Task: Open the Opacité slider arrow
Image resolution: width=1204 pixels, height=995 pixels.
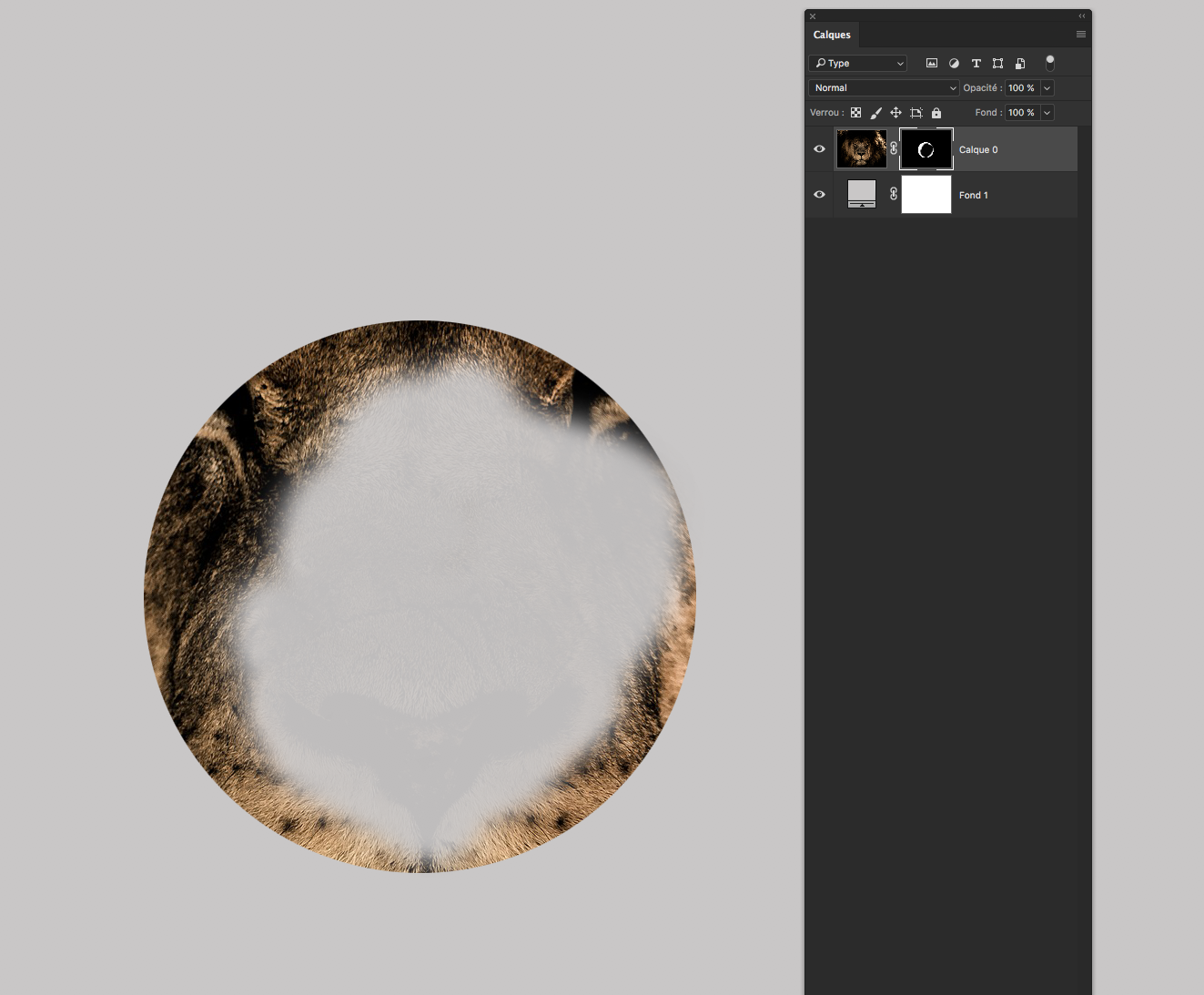Action: [x=1047, y=88]
